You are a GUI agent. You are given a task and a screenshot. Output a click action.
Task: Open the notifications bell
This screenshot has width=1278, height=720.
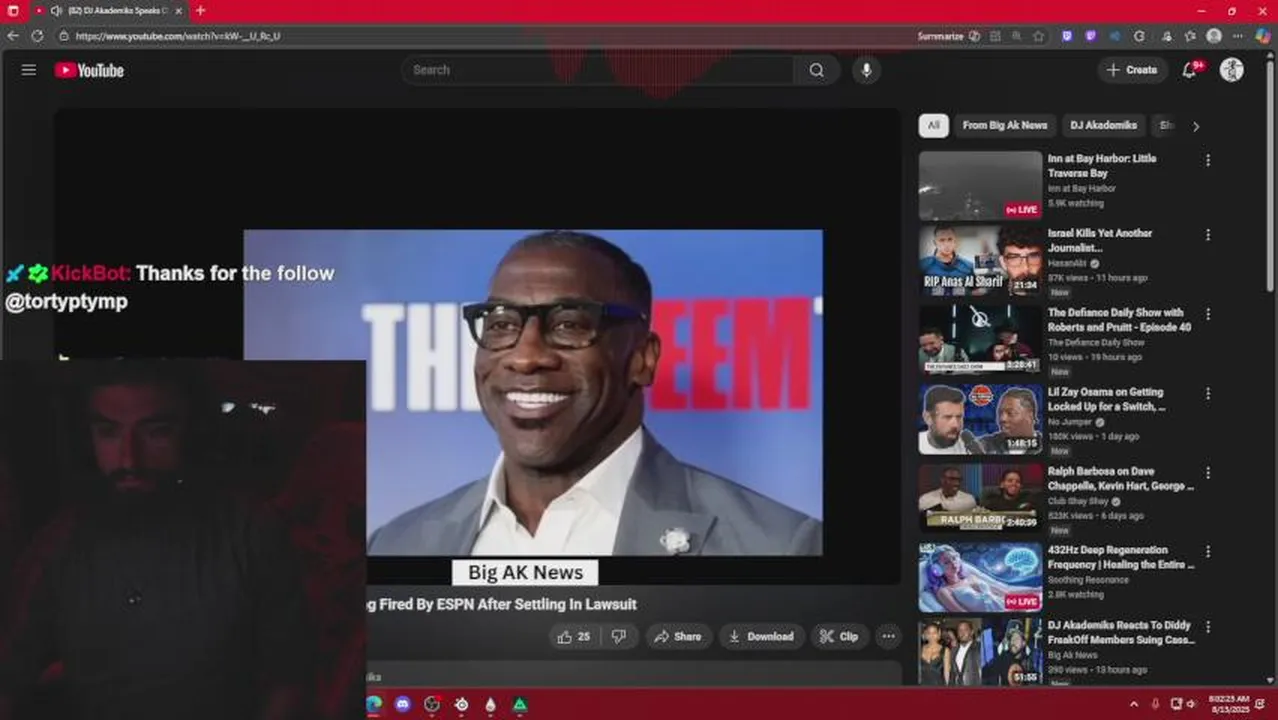coord(1189,70)
